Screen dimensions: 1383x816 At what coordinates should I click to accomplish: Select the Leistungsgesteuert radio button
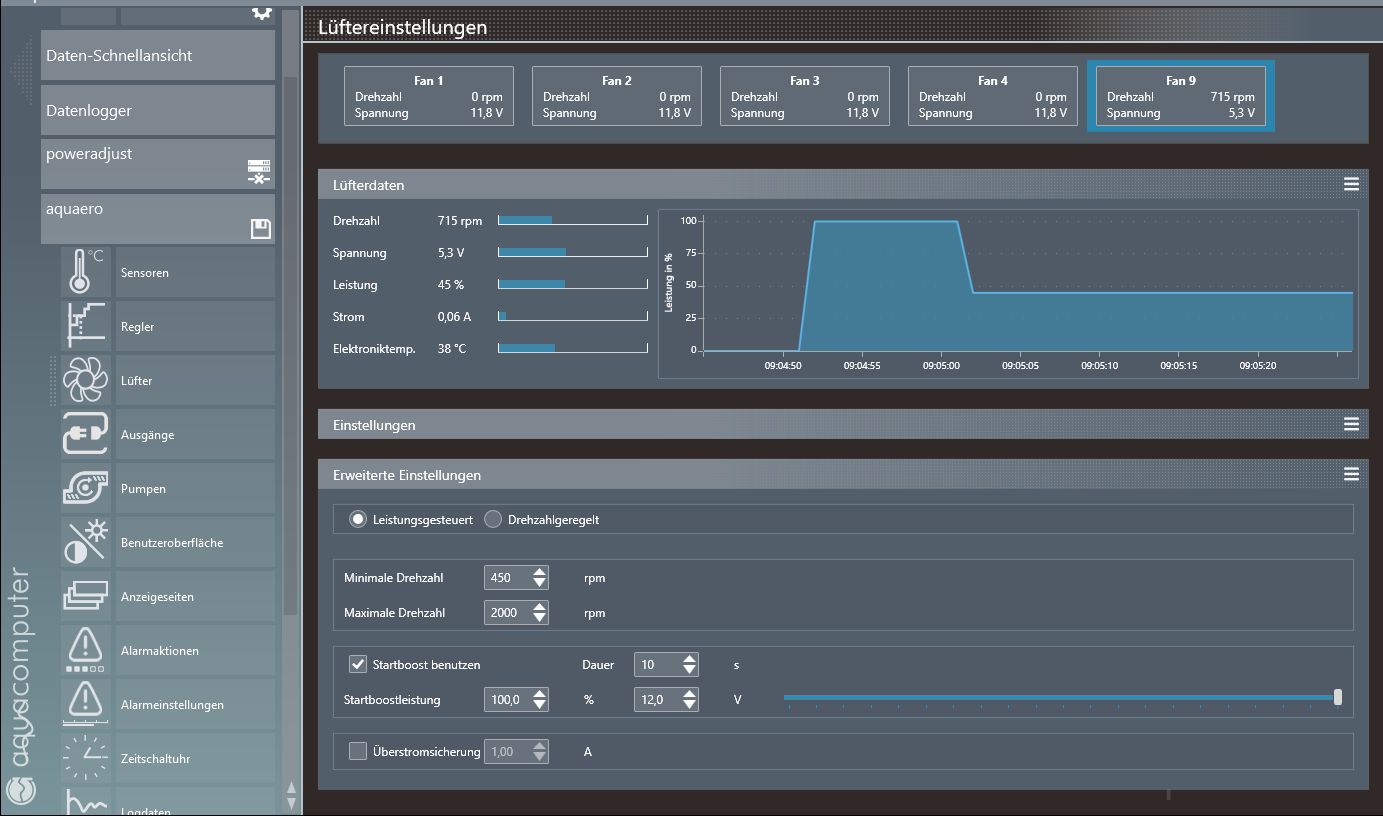pos(357,519)
